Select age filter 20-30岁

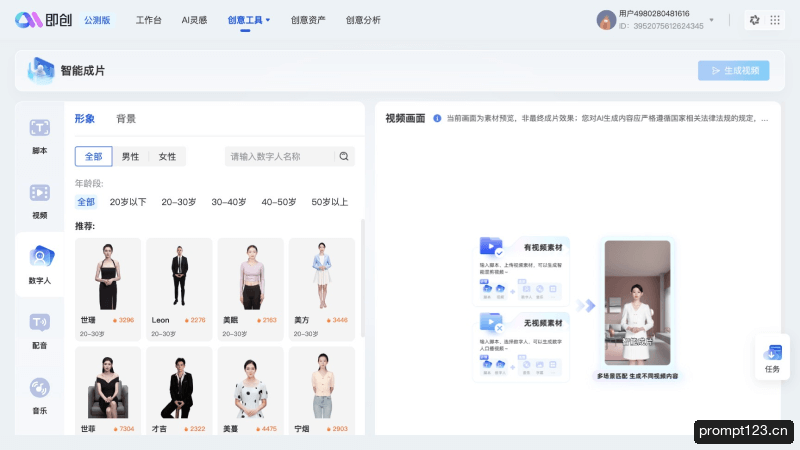179,202
